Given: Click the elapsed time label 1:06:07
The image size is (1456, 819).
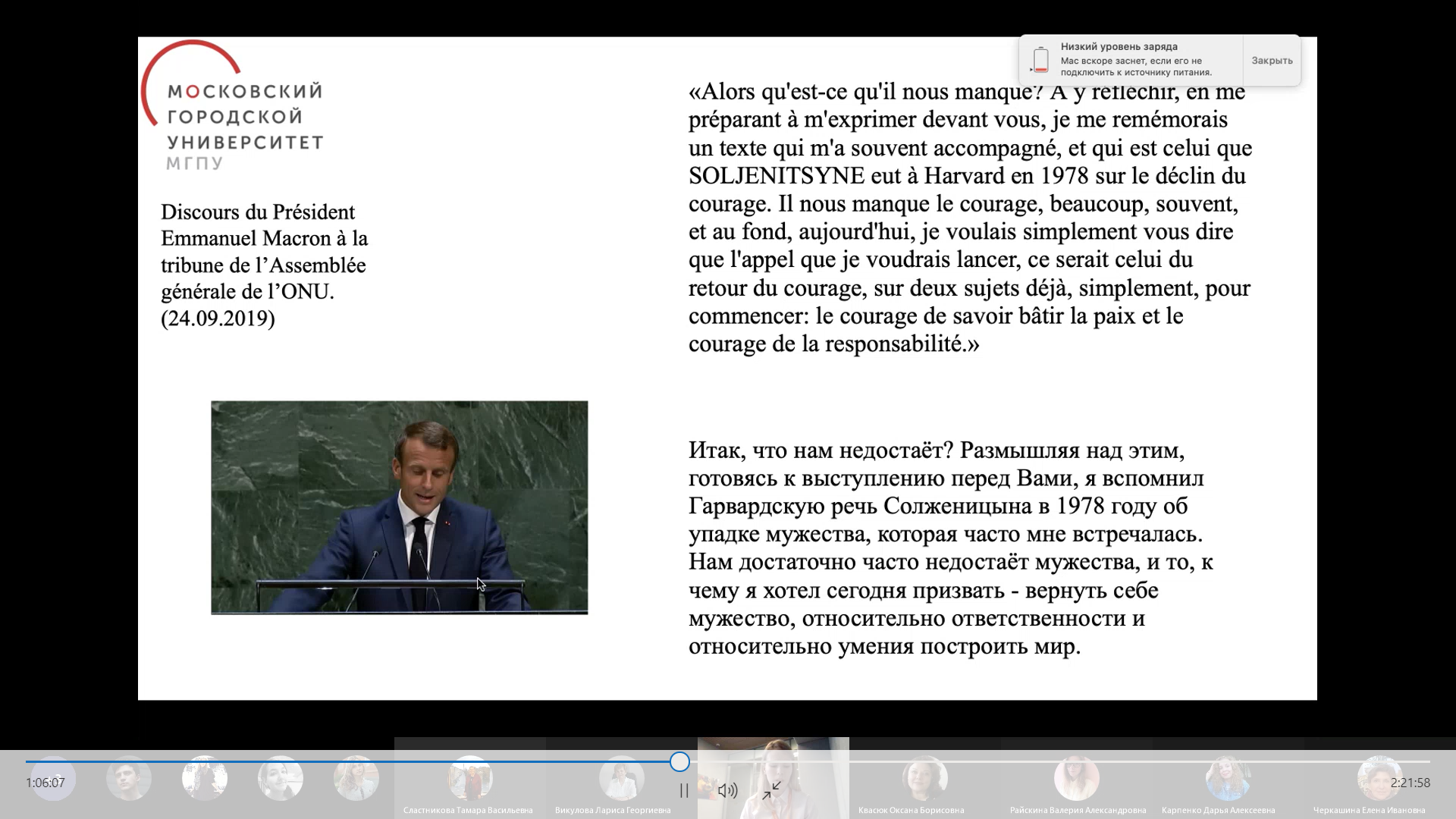Looking at the screenshot, I should 45,782.
